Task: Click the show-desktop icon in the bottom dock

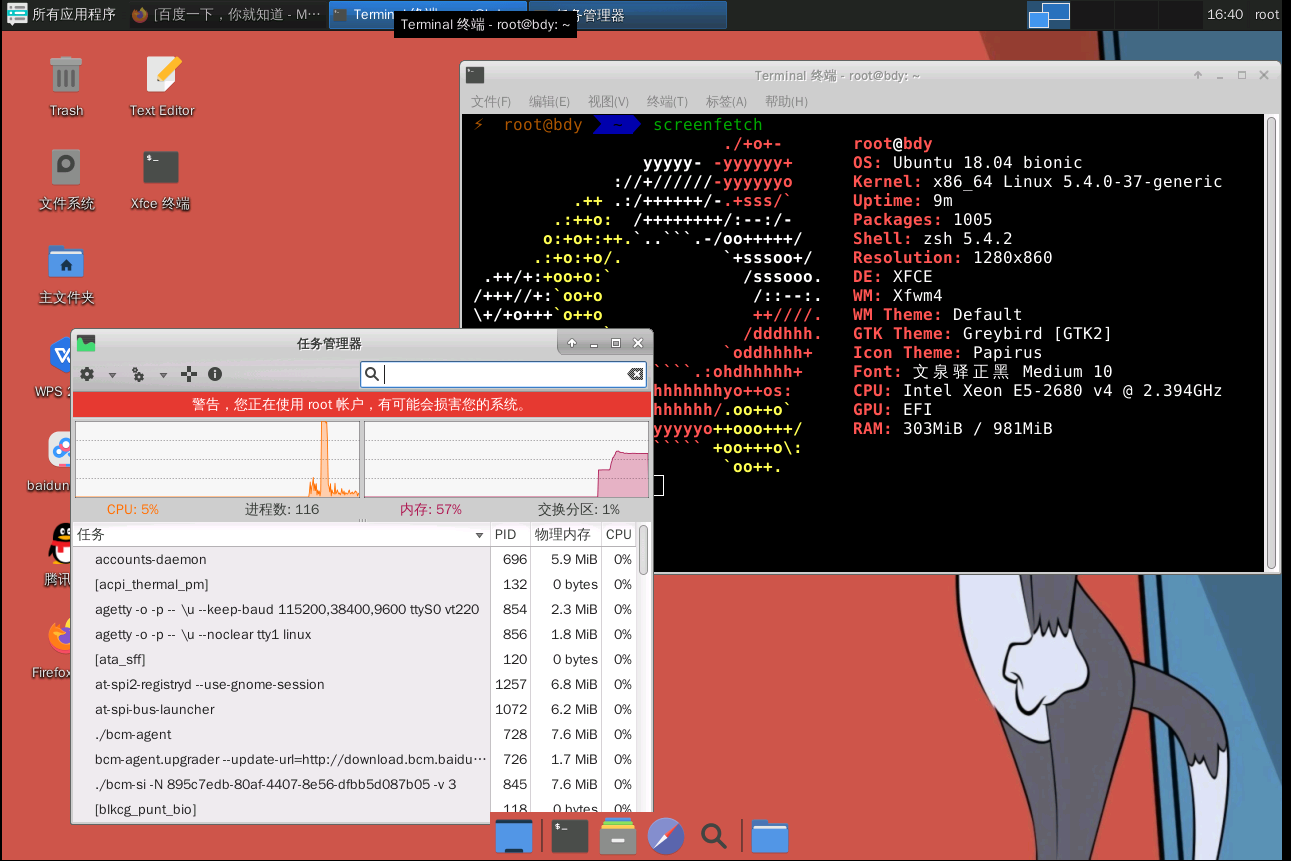Action: (514, 836)
